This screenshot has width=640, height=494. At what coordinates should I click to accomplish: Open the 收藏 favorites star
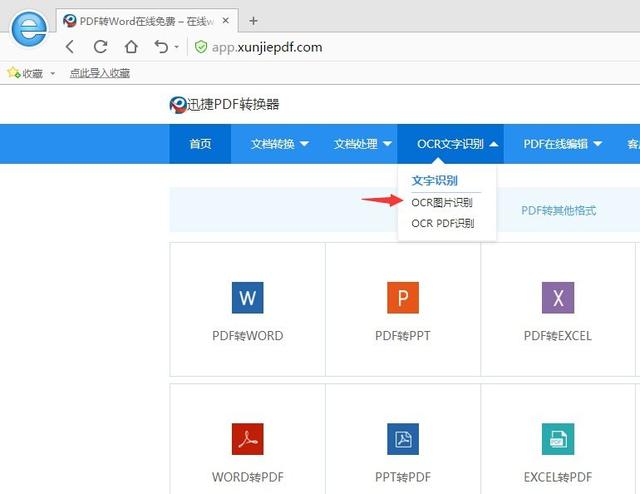(x=13, y=73)
